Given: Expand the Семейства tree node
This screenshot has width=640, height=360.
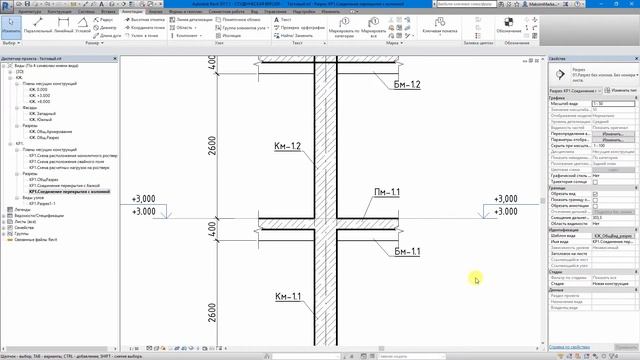Looking at the screenshot, I should (4, 228).
